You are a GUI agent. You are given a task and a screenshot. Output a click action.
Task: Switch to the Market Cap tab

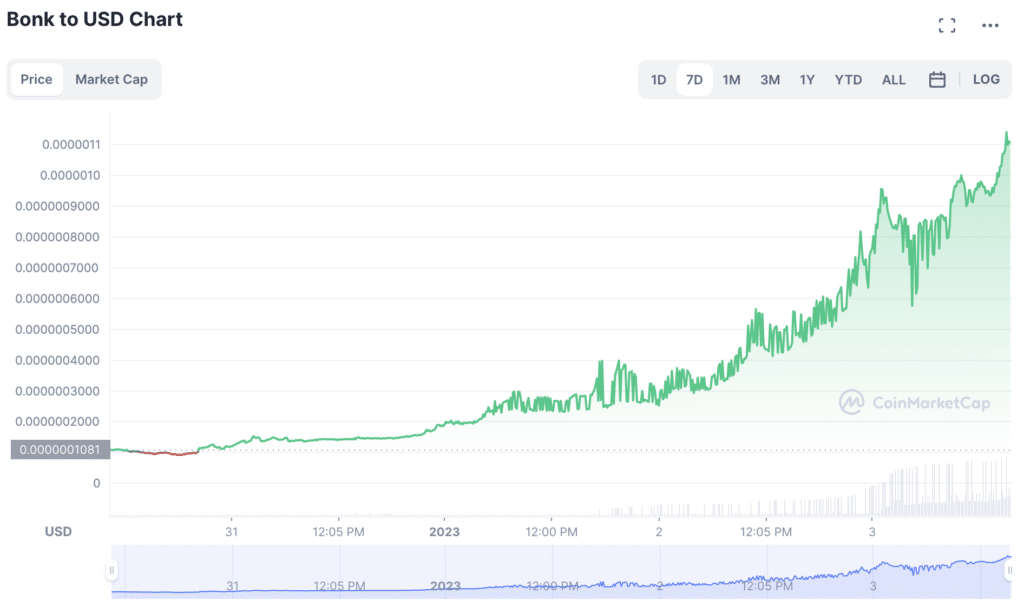click(x=111, y=79)
